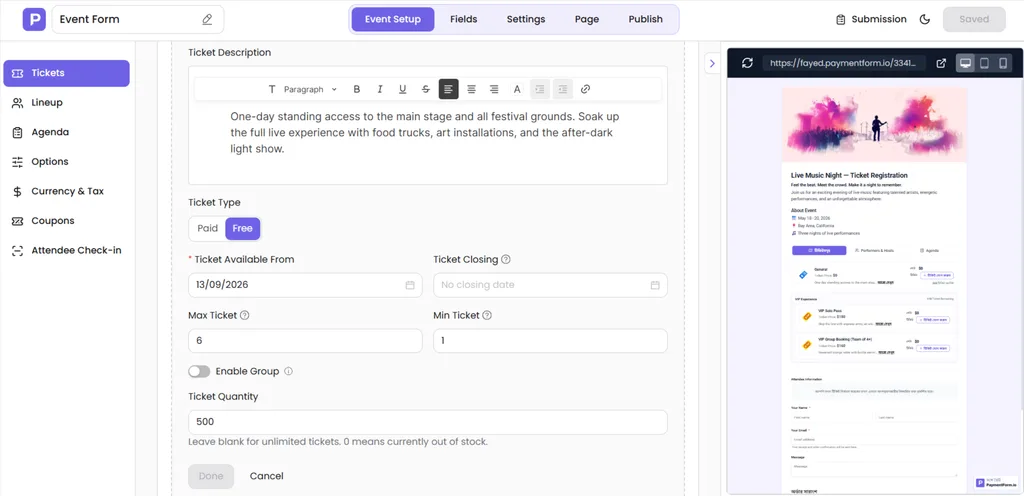Screen dimensions: 1024x496
Task: Toggle dark mode moon icon
Action: click(925, 20)
